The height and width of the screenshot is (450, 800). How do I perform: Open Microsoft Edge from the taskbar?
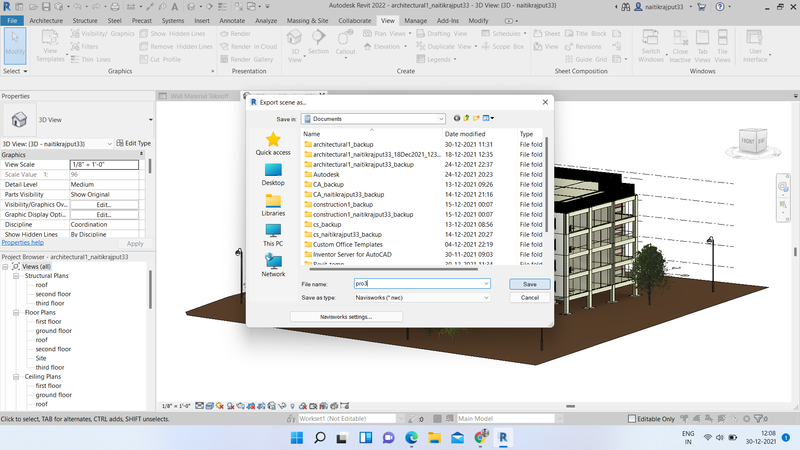click(x=411, y=437)
